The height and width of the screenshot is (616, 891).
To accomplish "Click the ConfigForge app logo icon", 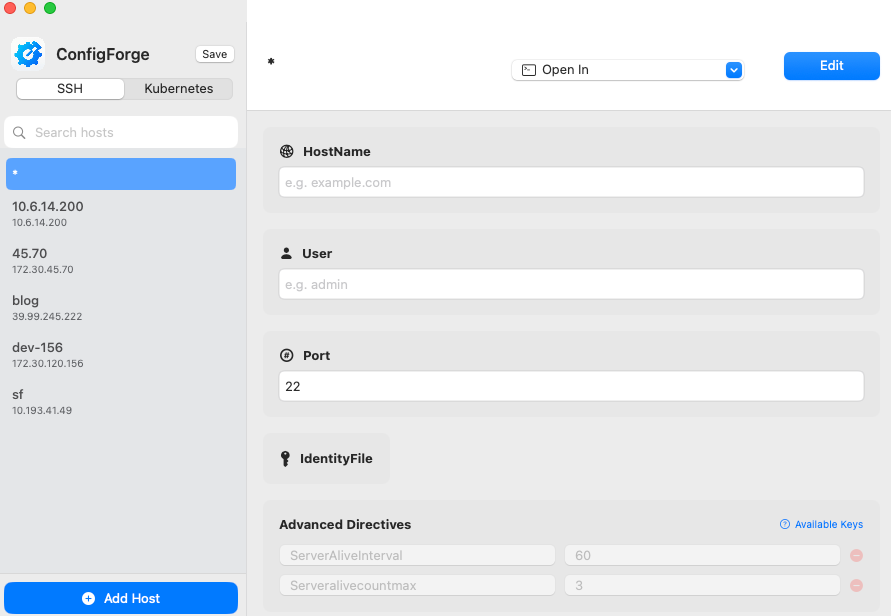I will pos(28,54).
